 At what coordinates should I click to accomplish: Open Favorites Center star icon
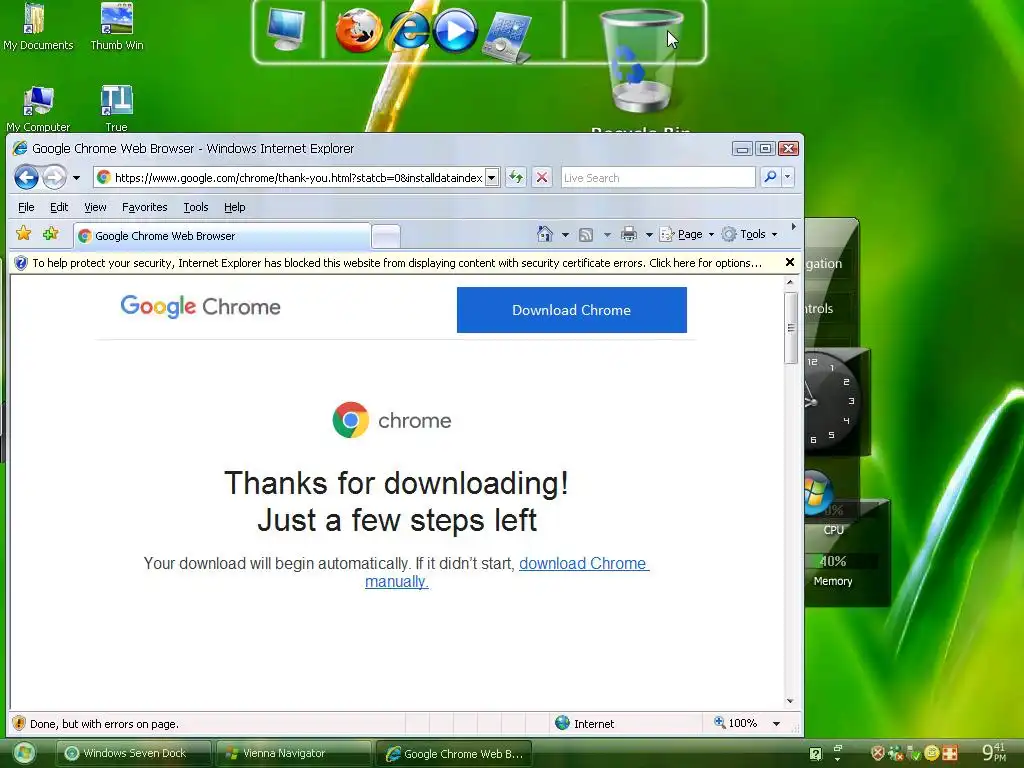(24, 234)
